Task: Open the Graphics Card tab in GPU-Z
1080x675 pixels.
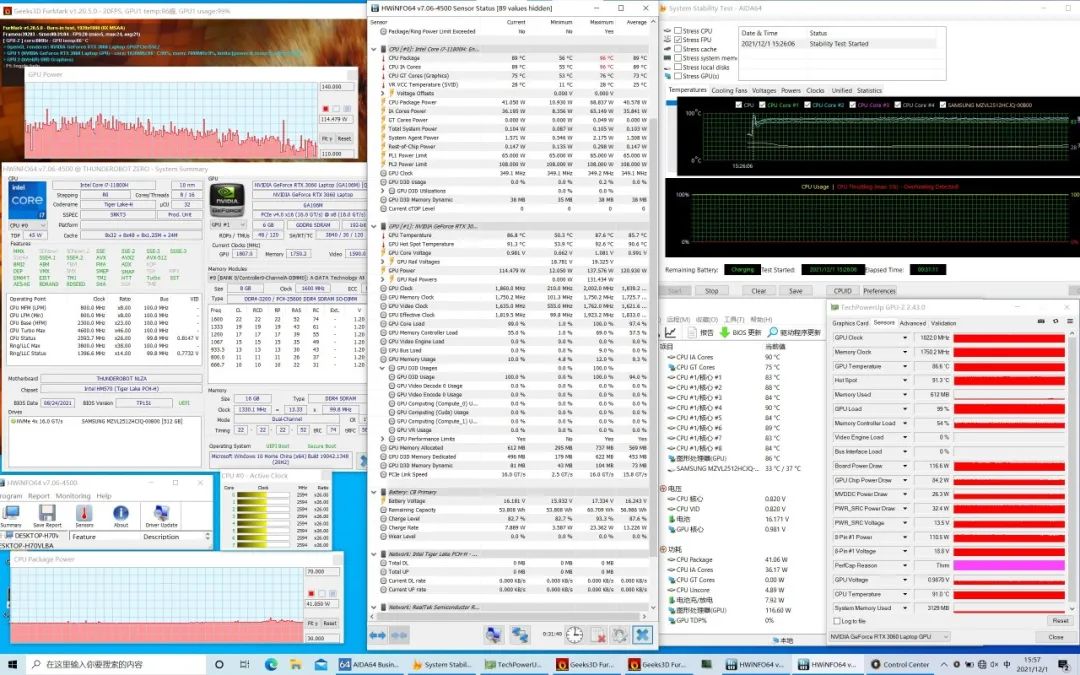Action: pyautogui.click(x=851, y=323)
